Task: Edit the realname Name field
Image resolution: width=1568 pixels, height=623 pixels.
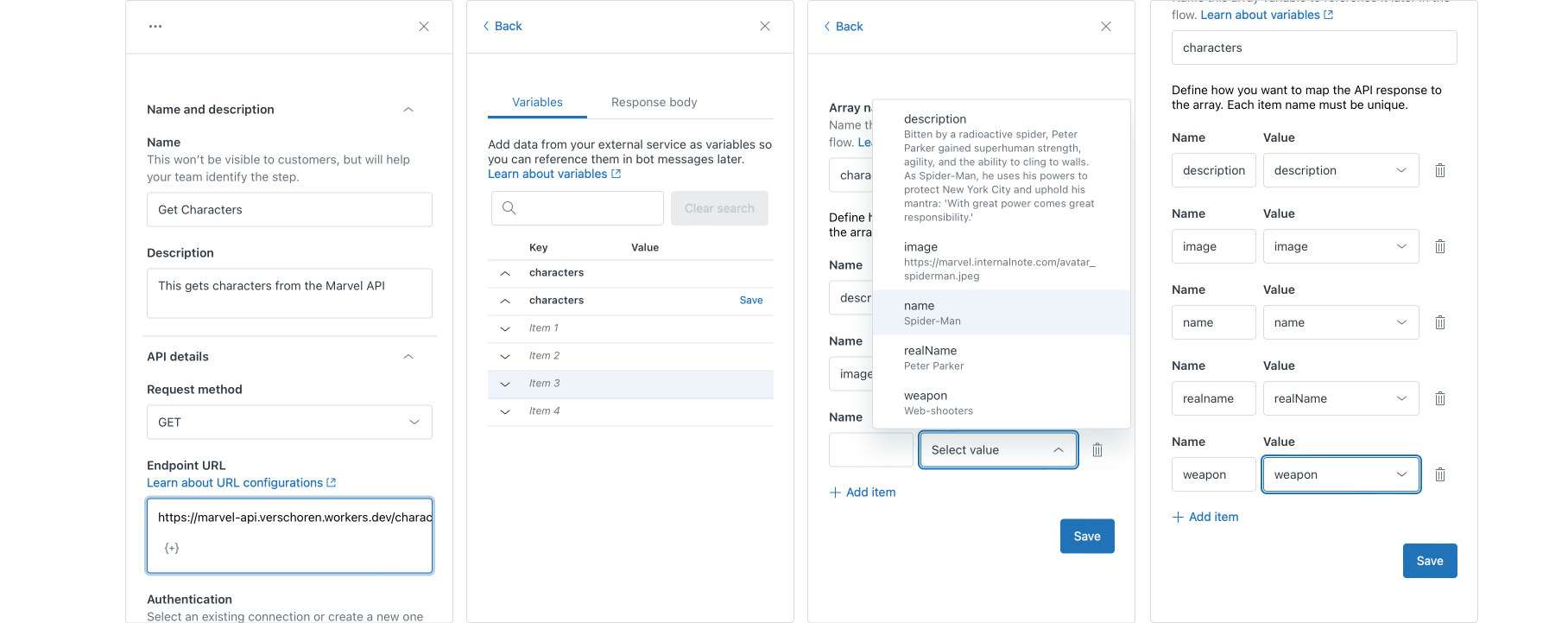Action: (x=1214, y=398)
